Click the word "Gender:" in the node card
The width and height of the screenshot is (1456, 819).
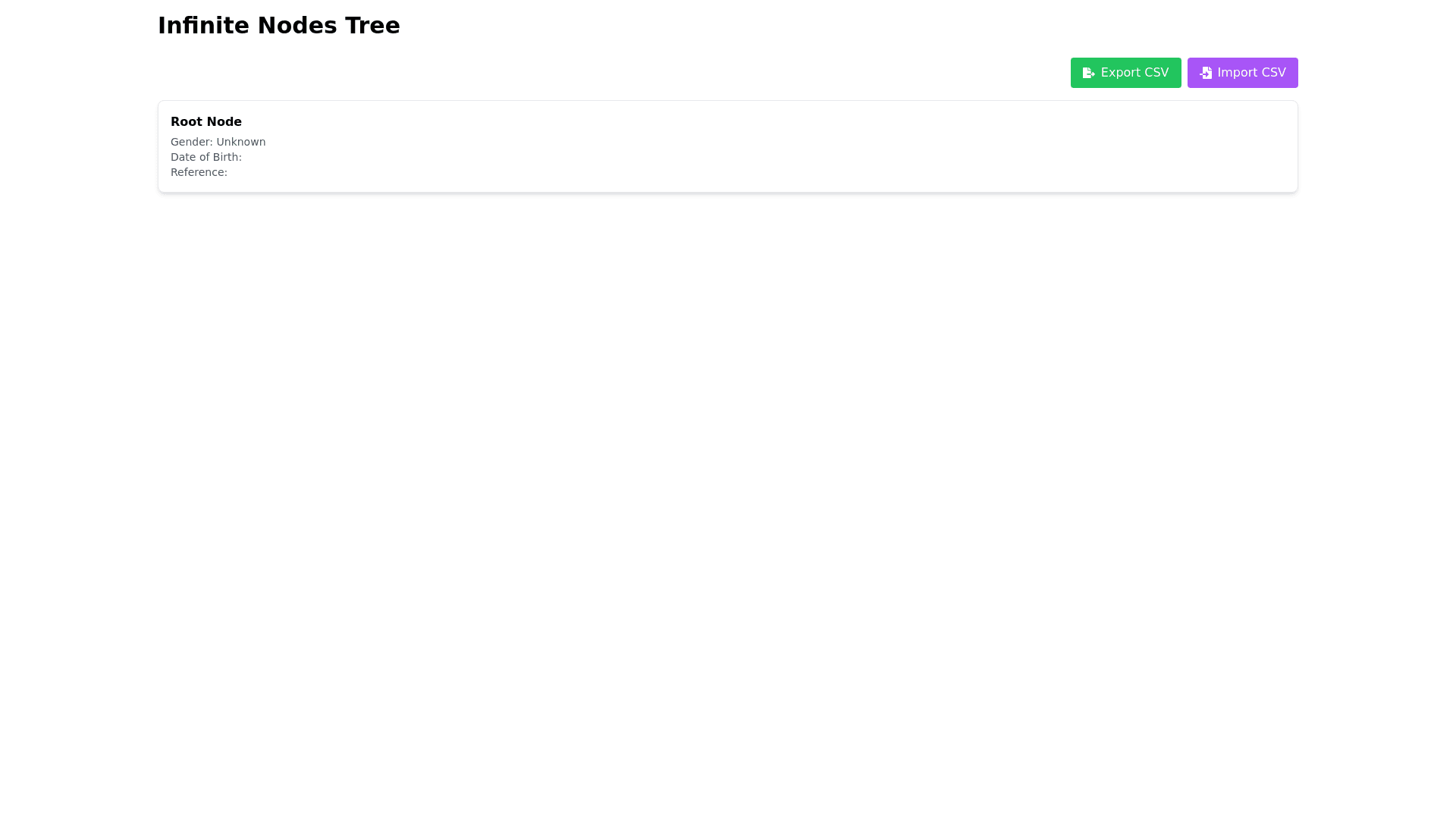(191, 142)
